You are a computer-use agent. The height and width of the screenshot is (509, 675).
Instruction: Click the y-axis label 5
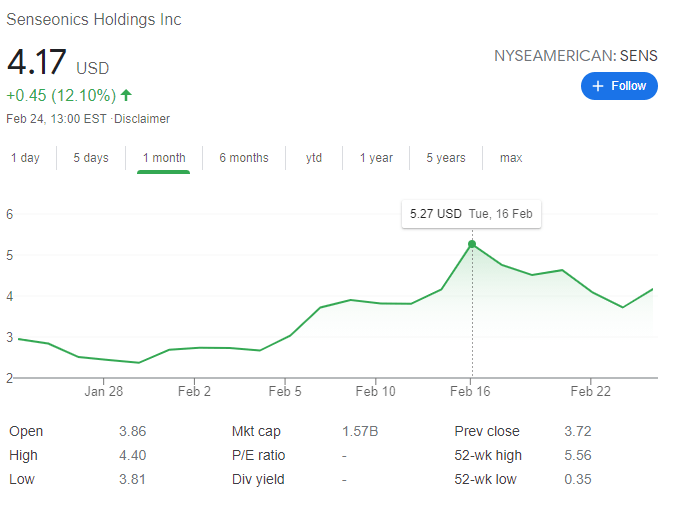[x=9, y=255]
